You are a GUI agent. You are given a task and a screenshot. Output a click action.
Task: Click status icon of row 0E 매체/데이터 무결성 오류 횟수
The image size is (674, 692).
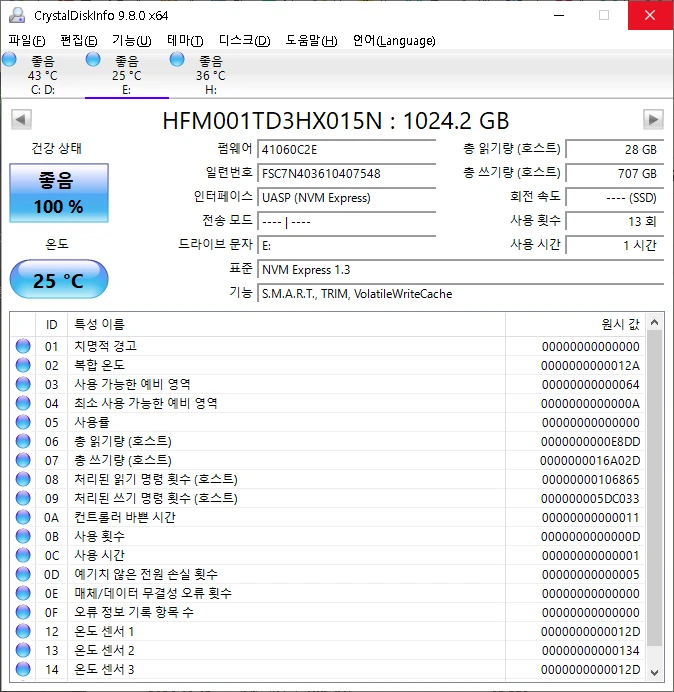click(23, 593)
